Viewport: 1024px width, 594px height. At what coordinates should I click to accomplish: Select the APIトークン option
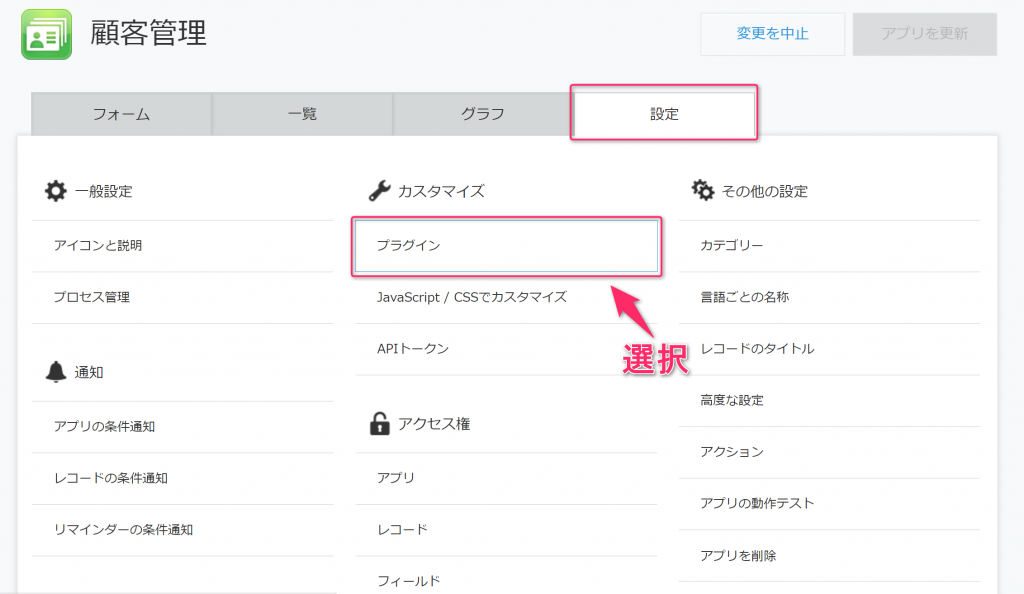[506, 349]
